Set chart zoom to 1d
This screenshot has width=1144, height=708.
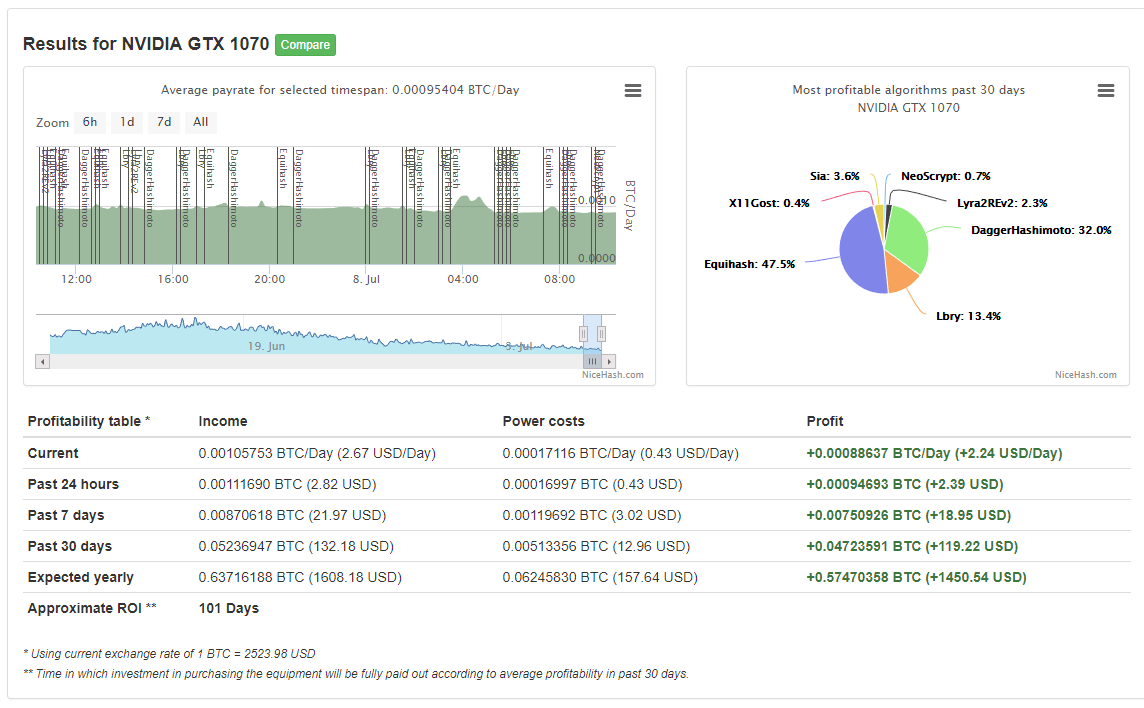coord(127,122)
